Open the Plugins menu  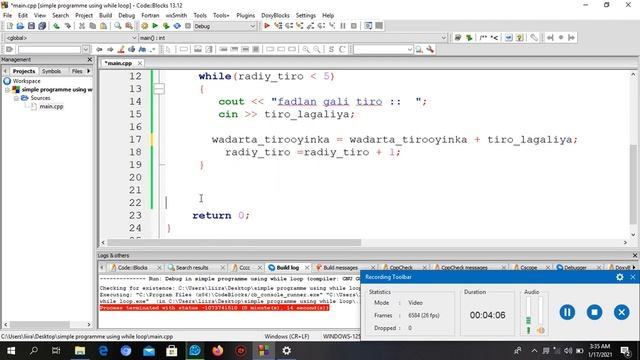click(245, 15)
